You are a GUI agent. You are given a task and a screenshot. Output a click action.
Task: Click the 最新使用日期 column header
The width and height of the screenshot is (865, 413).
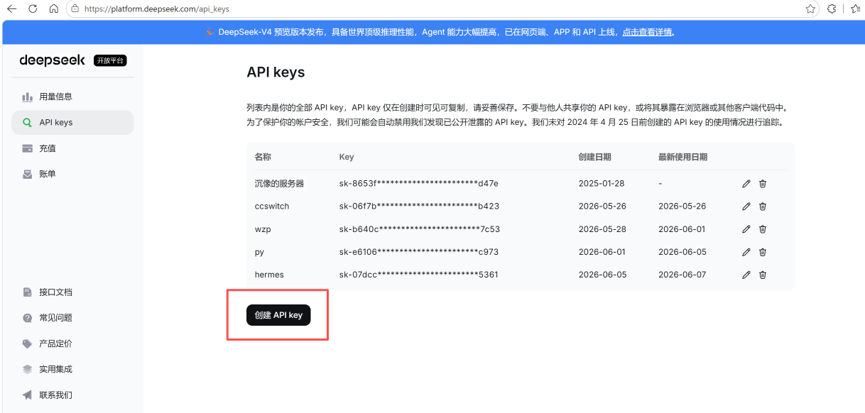(x=683, y=157)
